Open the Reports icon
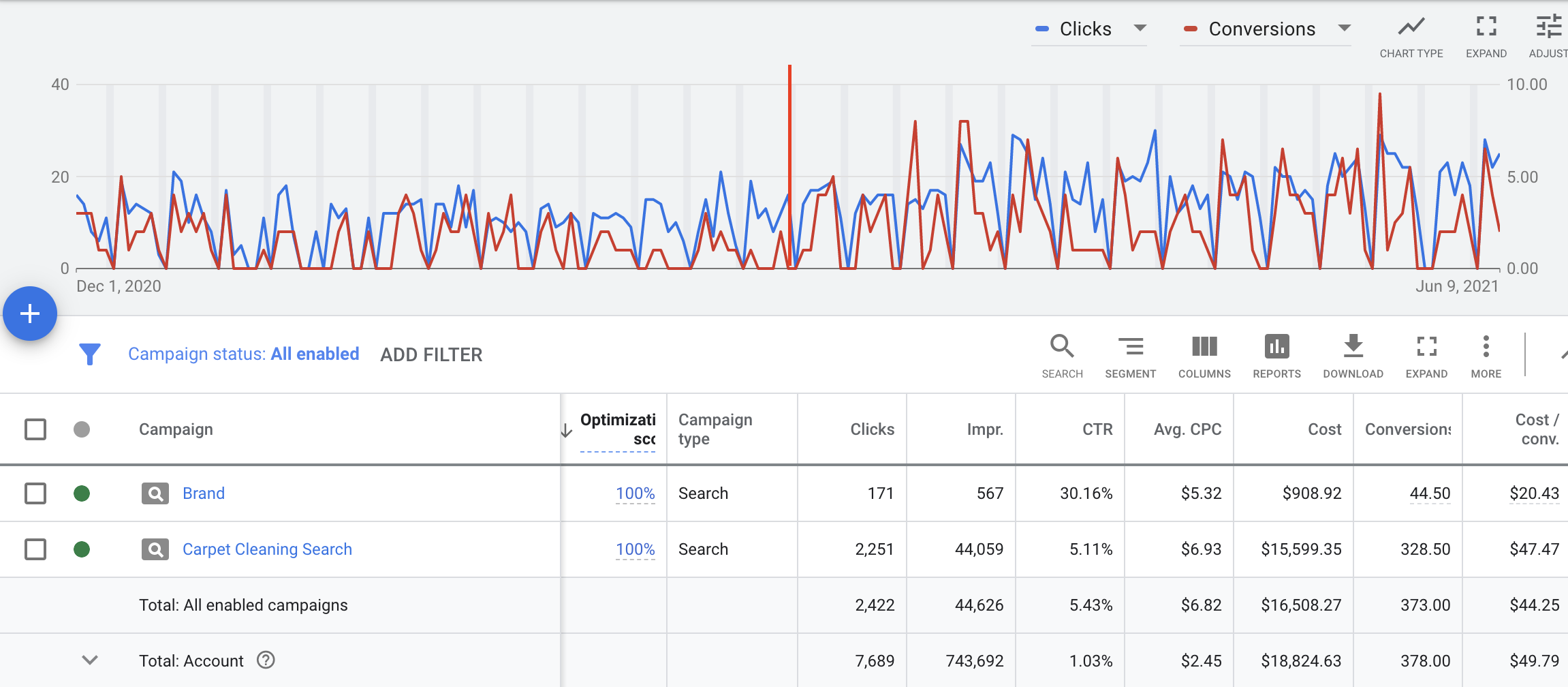The height and width of the screenshot is (687, 1568). click(1276, 354)
